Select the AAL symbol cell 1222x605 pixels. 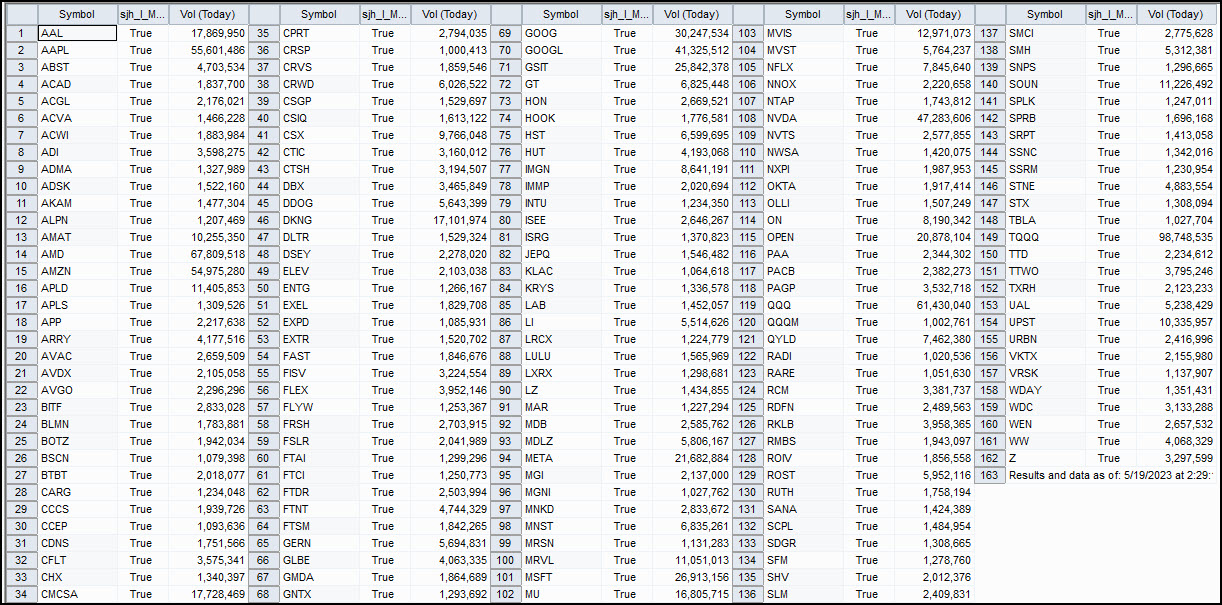77,33
